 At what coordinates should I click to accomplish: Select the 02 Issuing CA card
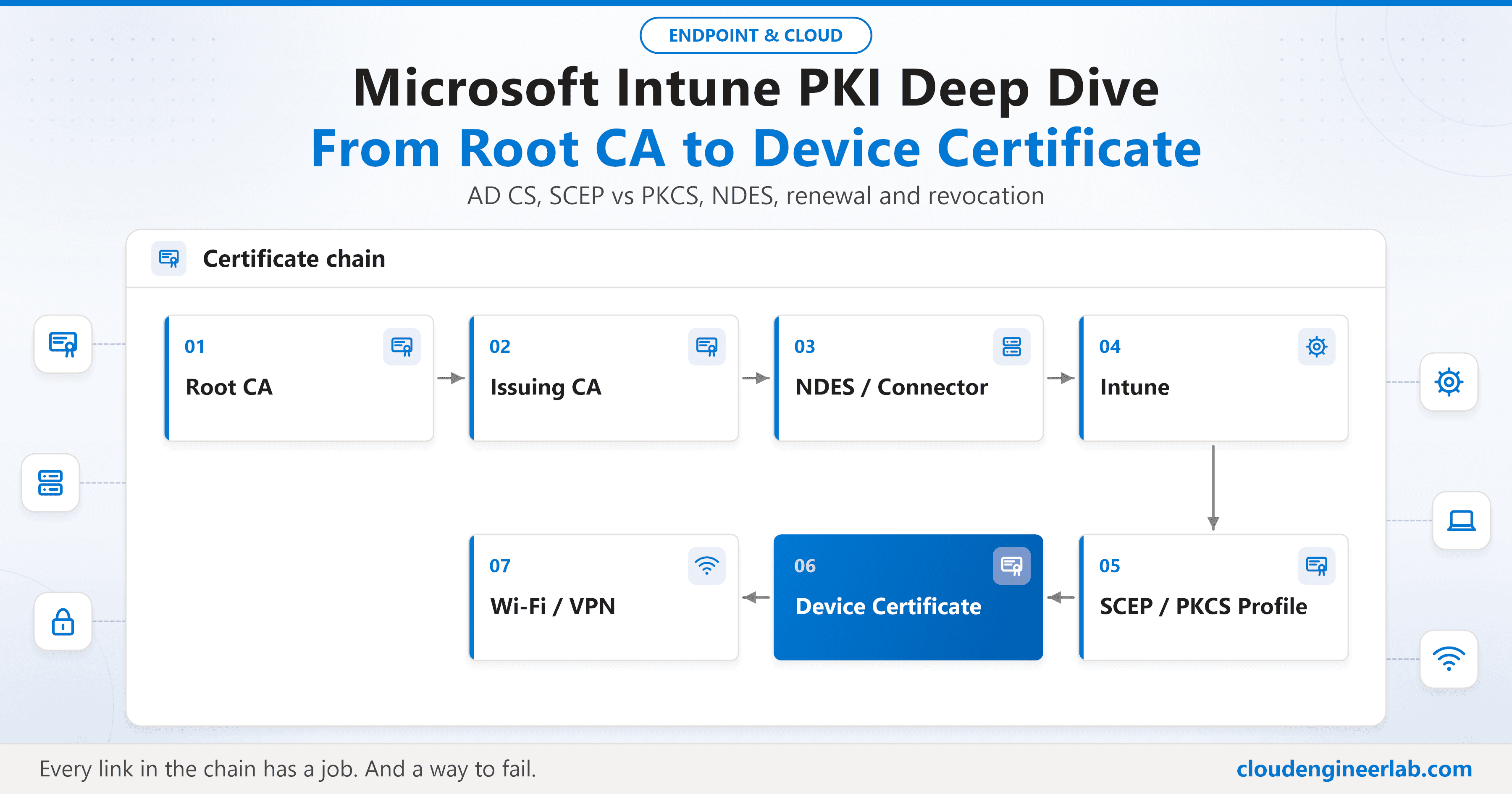[604, 378]
